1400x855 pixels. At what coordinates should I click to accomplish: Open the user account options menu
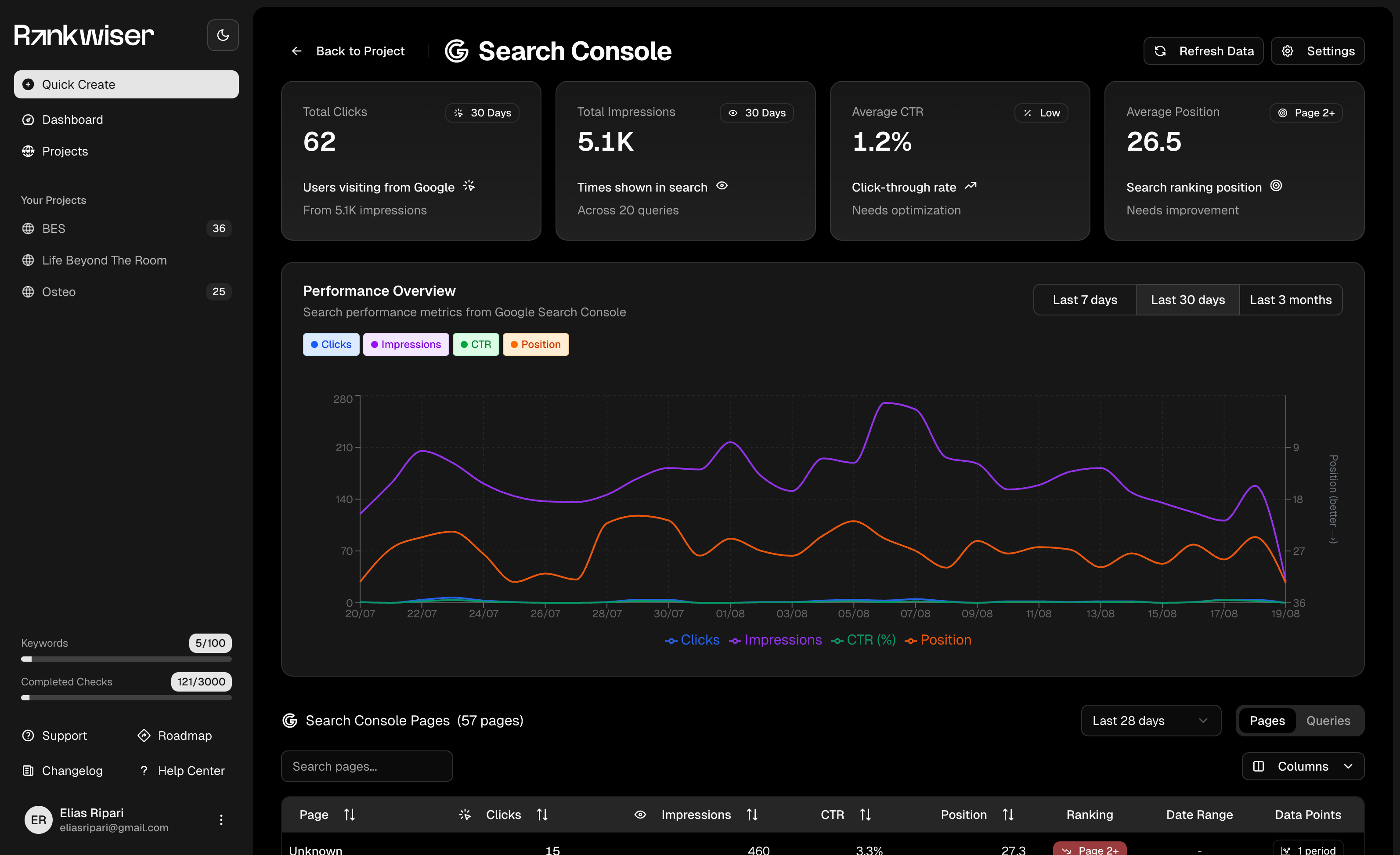pyautogui.click(x=220, y=819)
